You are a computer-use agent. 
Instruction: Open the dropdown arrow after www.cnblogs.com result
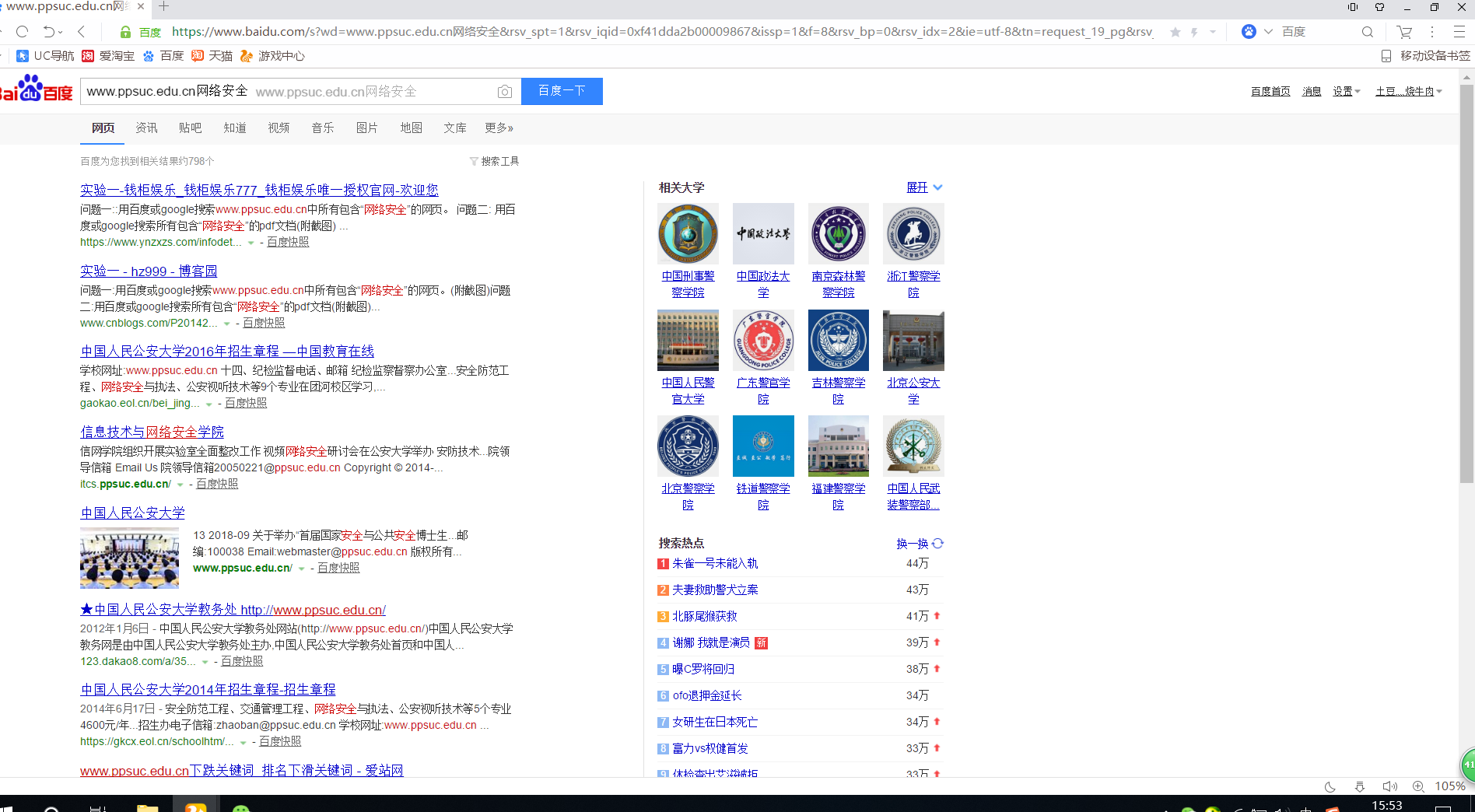coord(226,324)
